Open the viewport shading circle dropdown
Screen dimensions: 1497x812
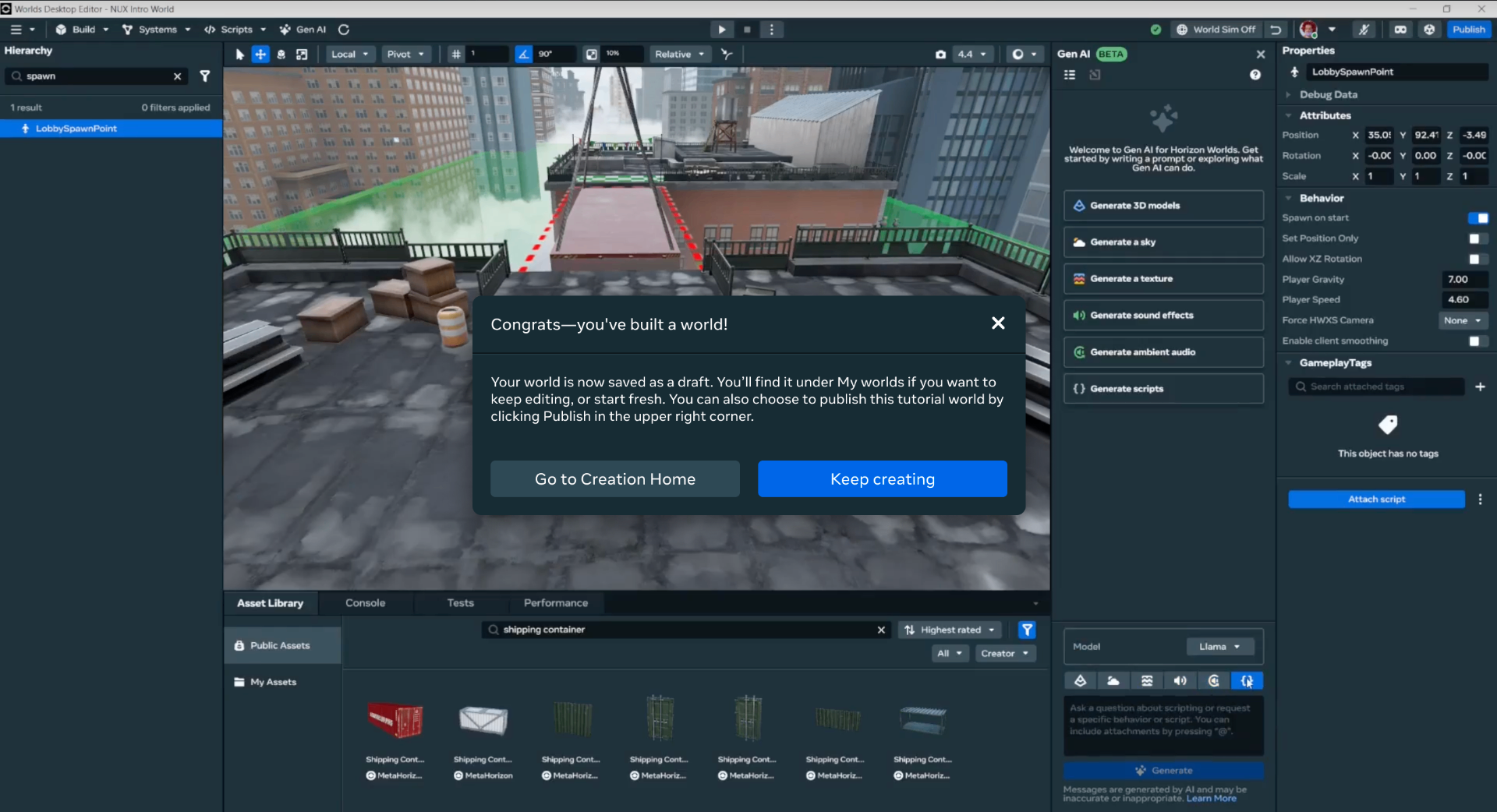(1024, 55)
